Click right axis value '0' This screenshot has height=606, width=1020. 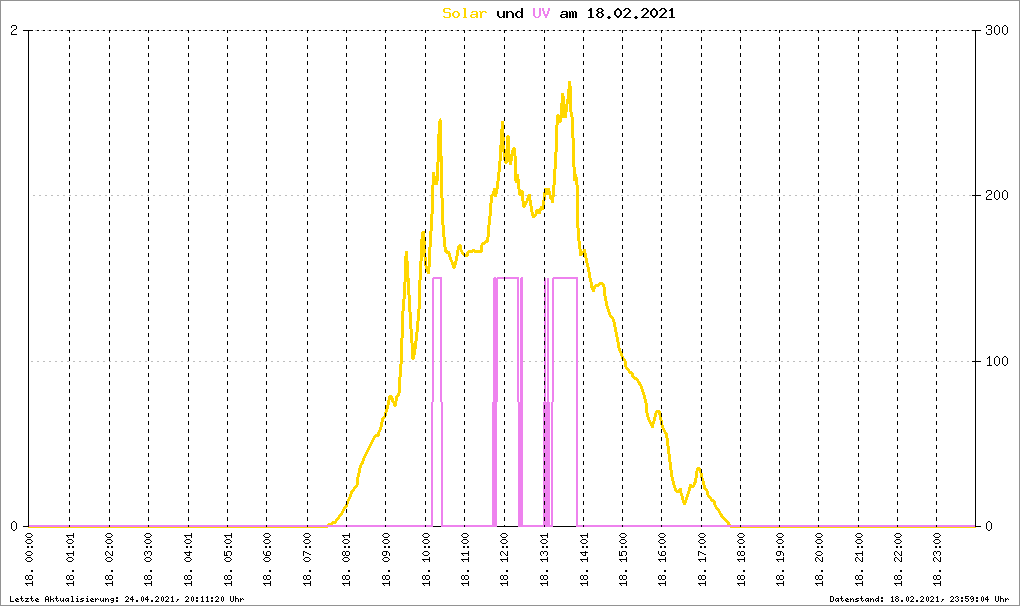pyautogui.click(x=989, y=526)
